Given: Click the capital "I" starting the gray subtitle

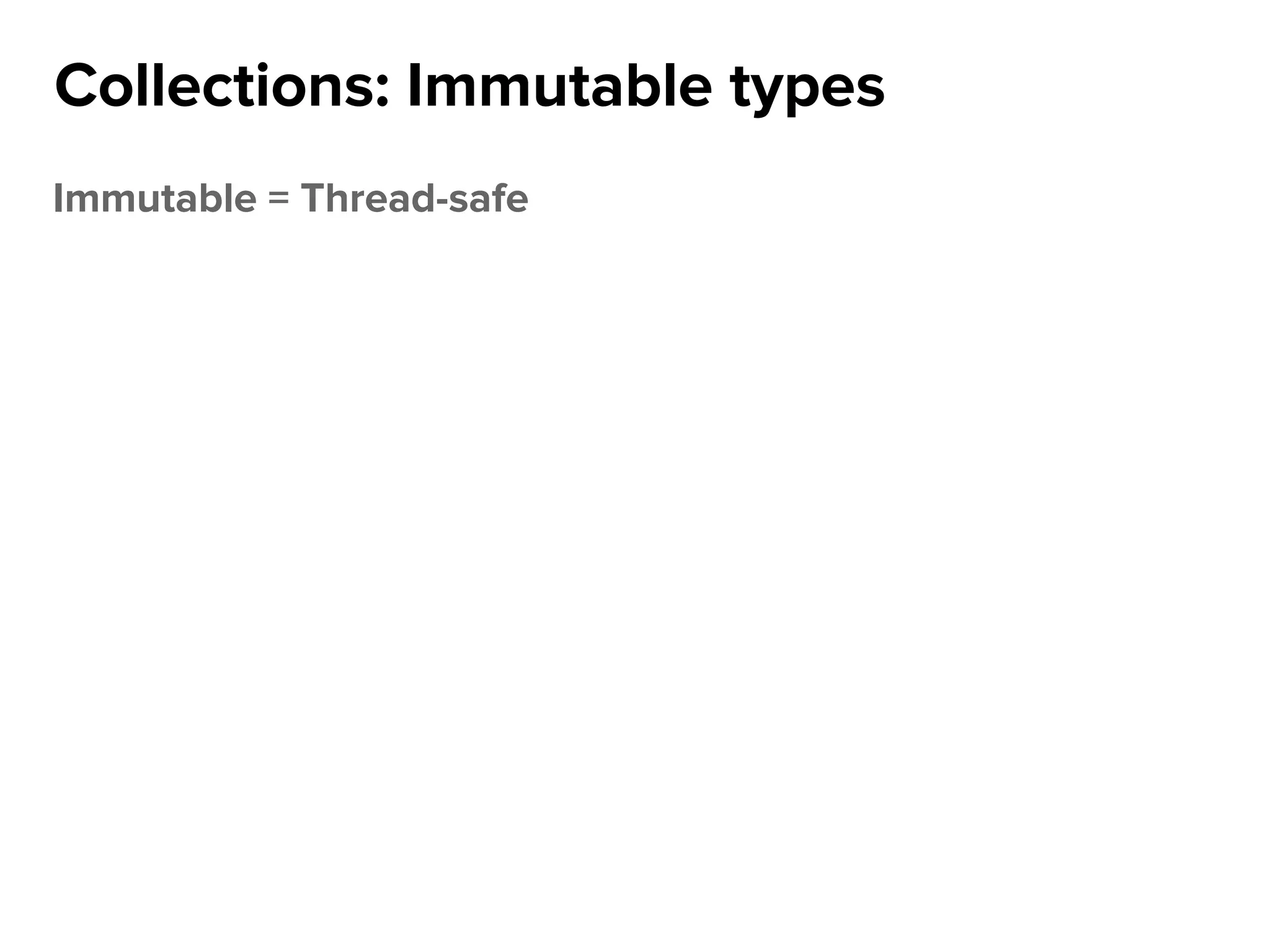Looking at the screenshot, I should pos(58,198).
